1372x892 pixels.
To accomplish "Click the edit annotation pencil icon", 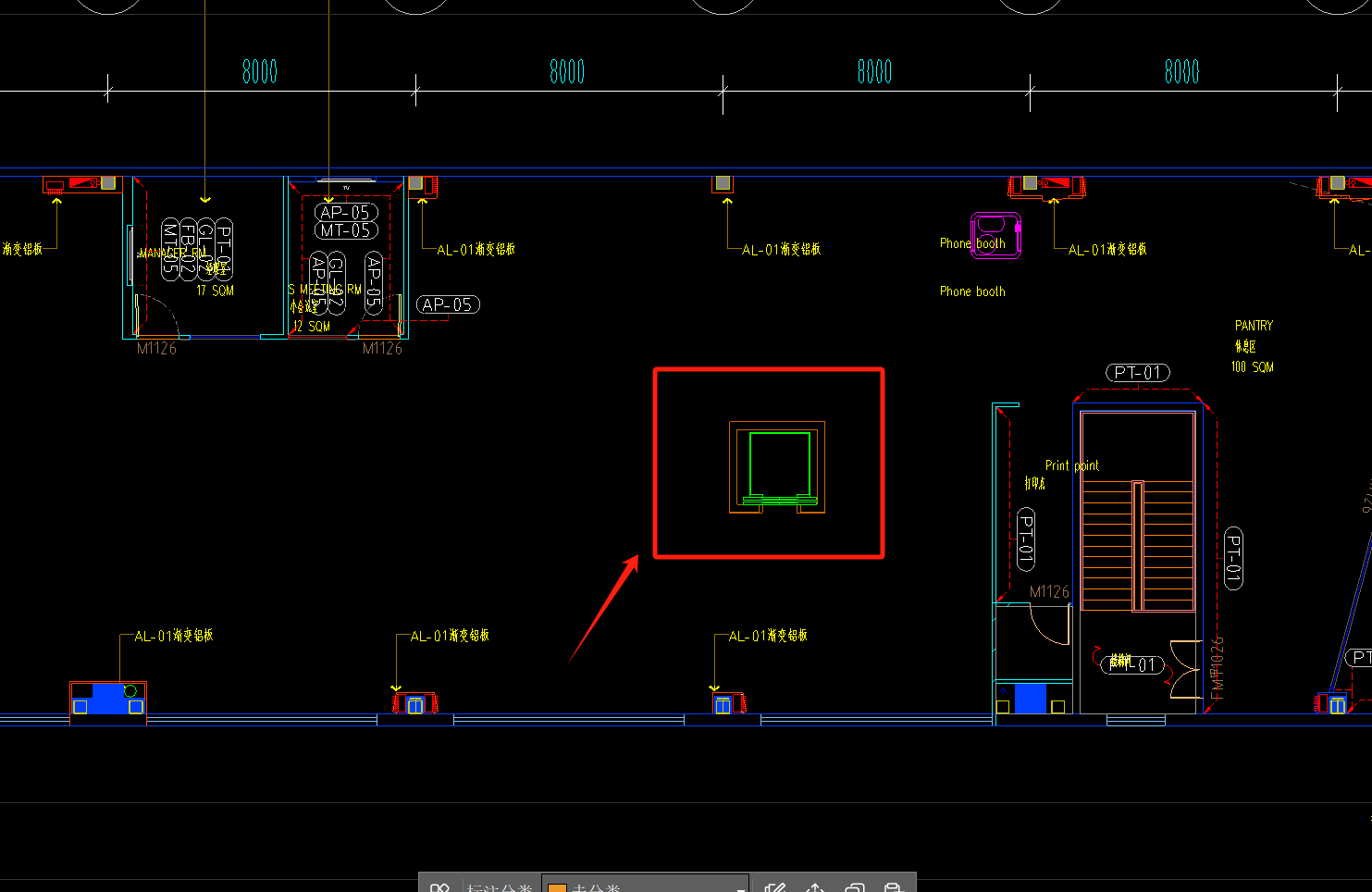I will pyautogui.click(x=775, y=886).
